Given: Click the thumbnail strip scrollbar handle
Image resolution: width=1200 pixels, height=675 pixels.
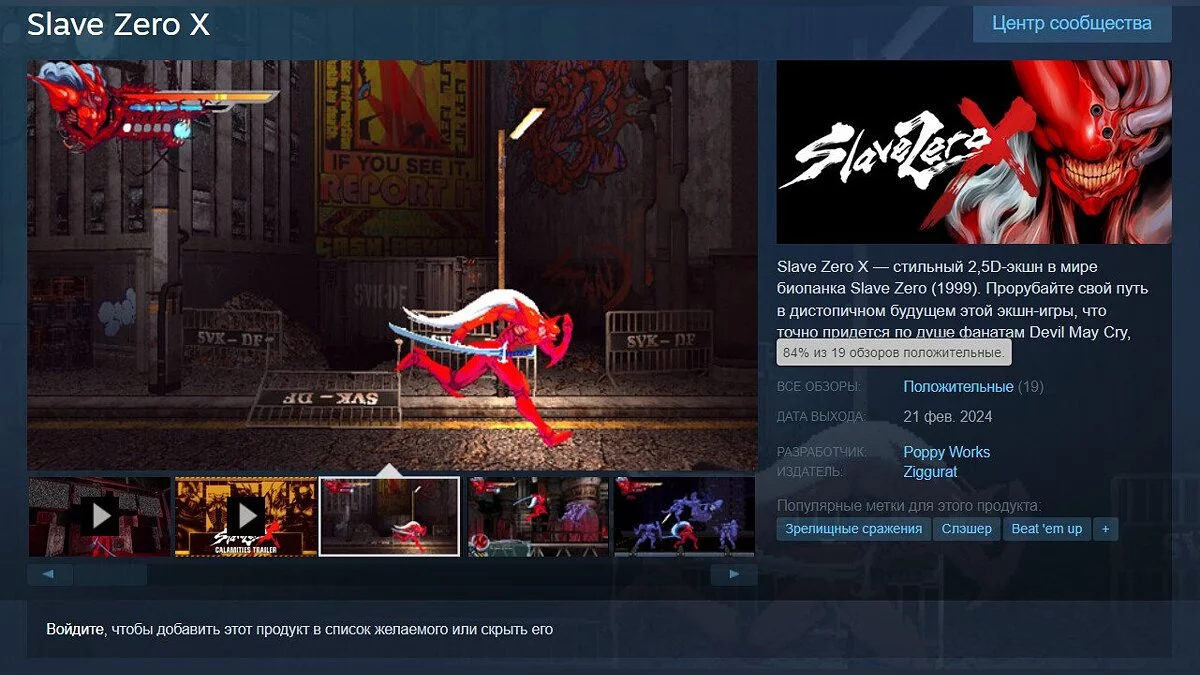Looking at the screenshot, I should [111, 575].
